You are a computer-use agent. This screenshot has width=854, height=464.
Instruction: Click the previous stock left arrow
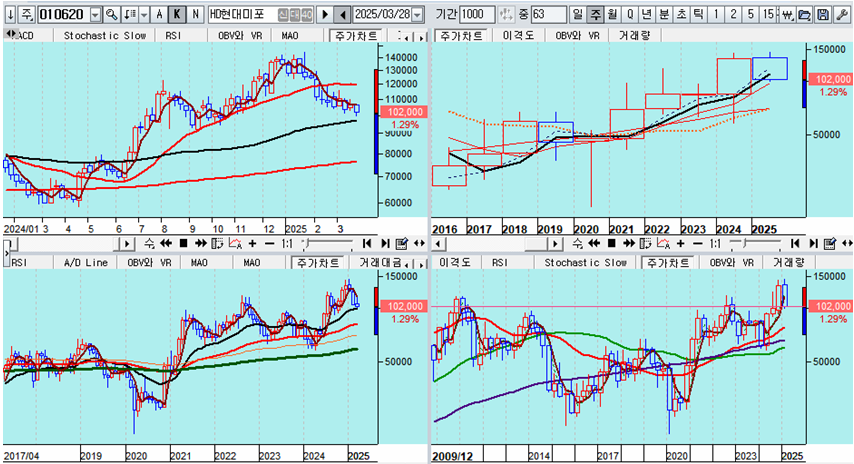pos(342,15)
